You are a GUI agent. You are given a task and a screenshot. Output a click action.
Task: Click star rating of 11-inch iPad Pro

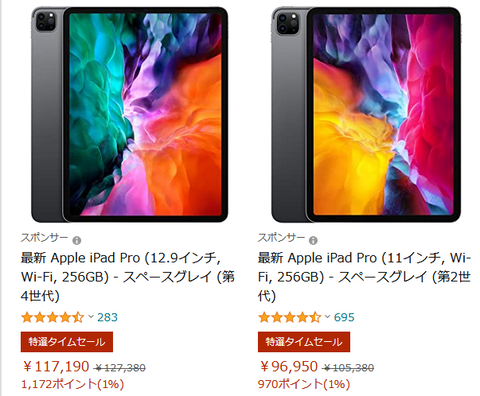289,317
